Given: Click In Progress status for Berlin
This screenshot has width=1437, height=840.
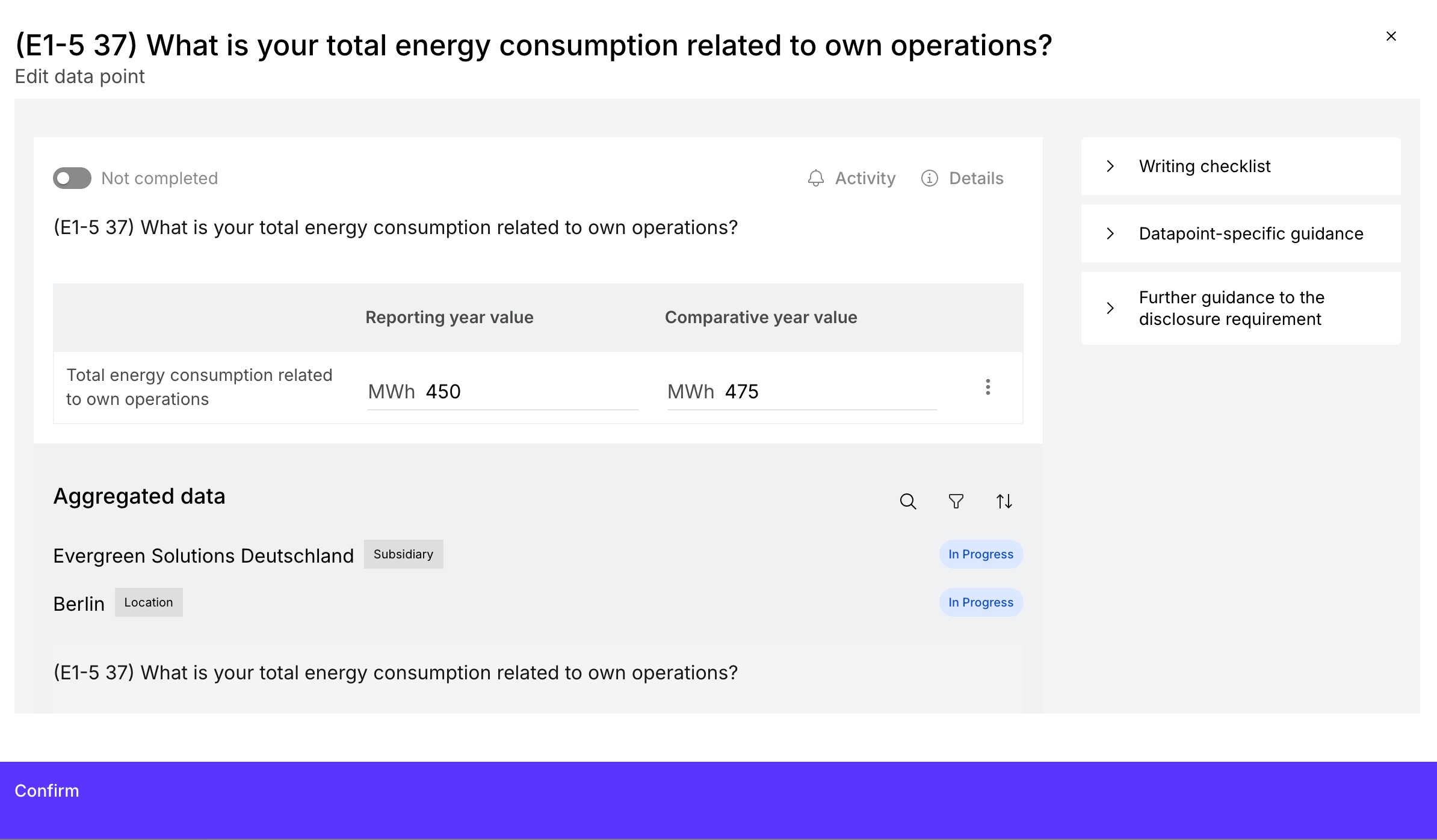Looking at the screenshot, I should click(x=980, y=602).
